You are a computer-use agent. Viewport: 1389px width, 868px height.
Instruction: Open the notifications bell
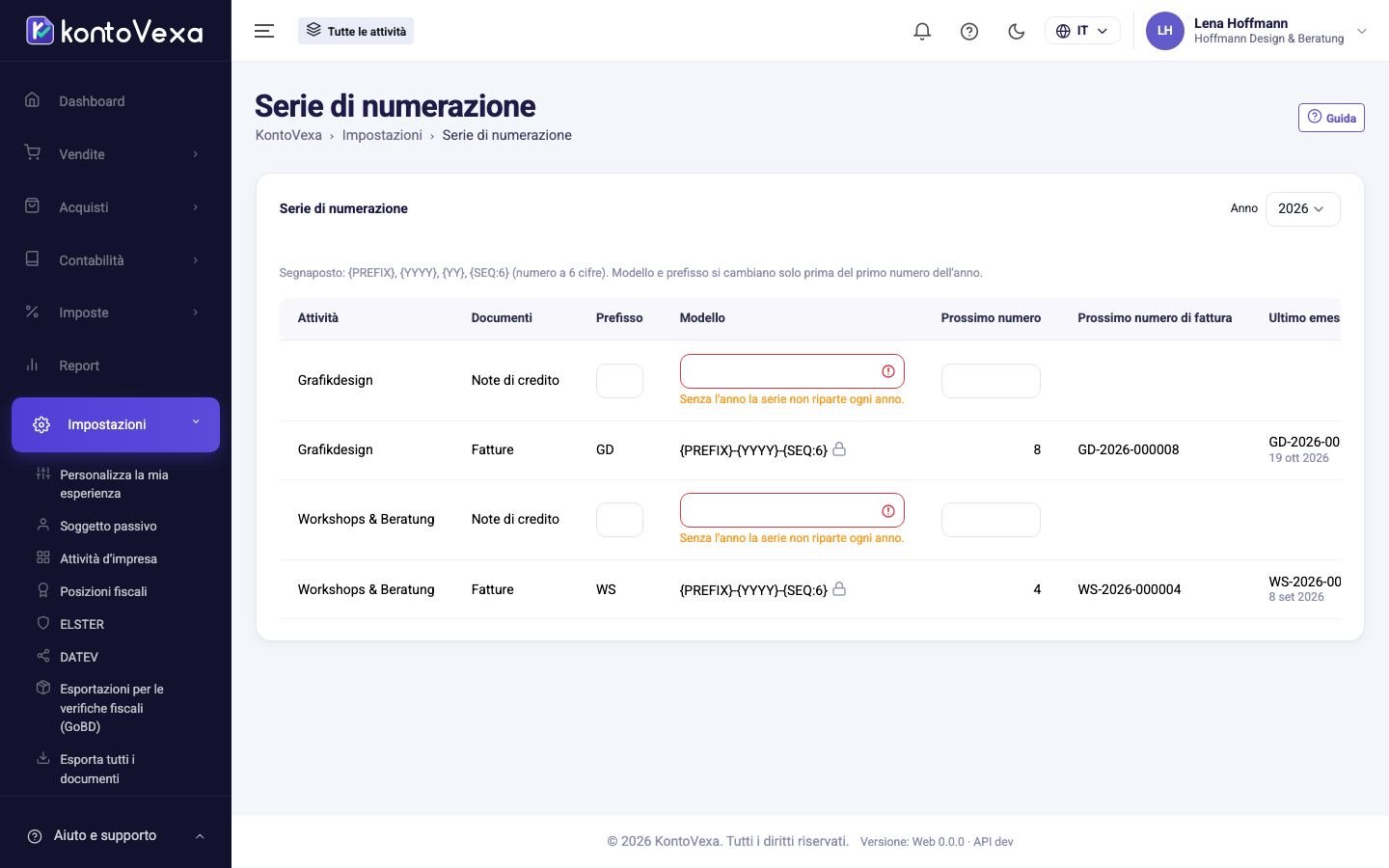point(922,31)
